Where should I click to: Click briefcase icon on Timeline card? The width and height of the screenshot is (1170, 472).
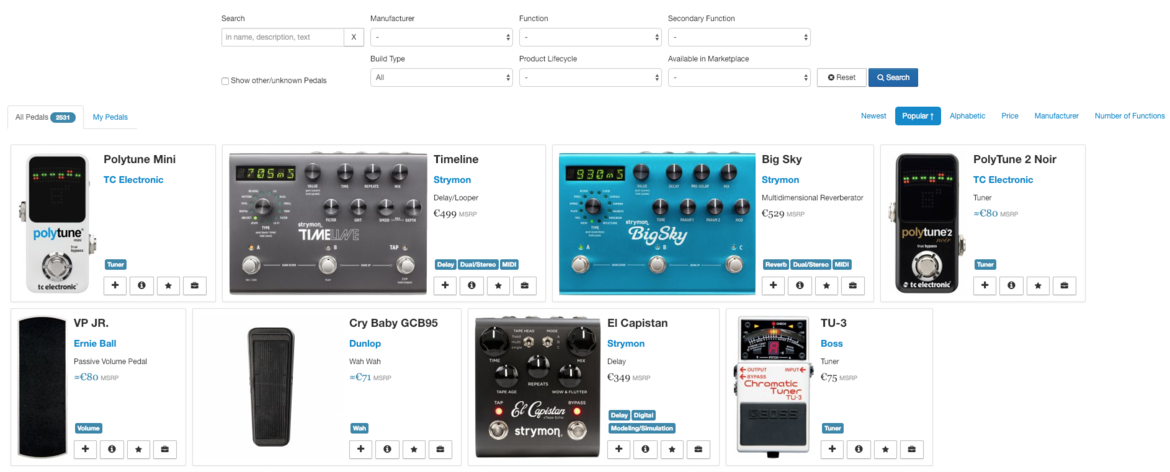coord(525,285)
